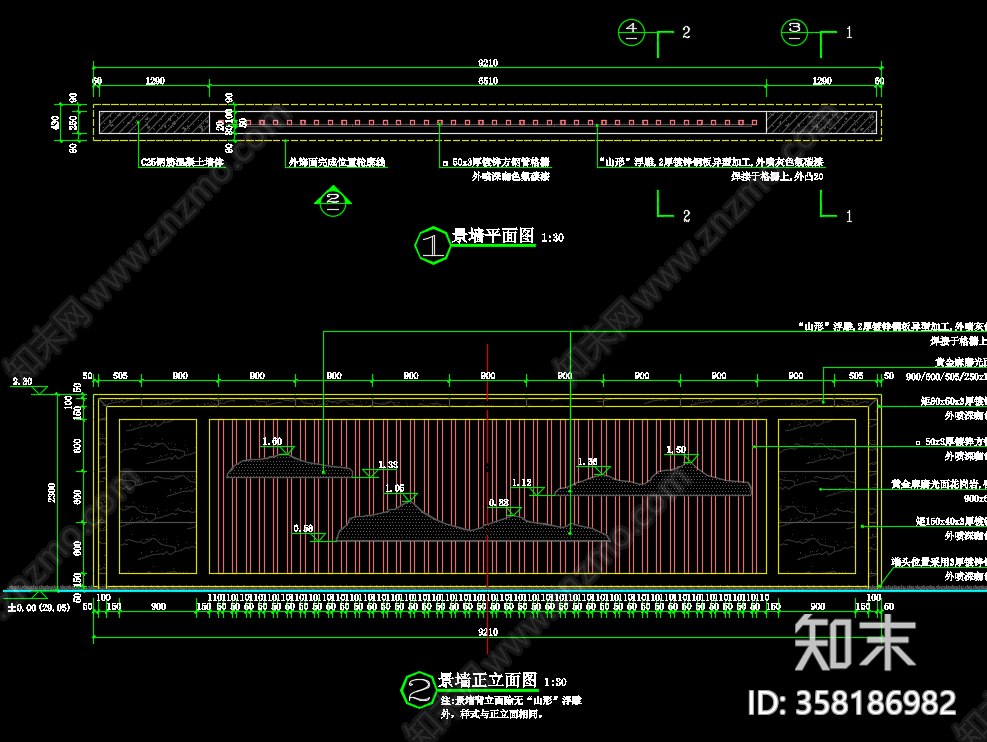Click the ±0.00 ground level elevation label

pos(38,607)
